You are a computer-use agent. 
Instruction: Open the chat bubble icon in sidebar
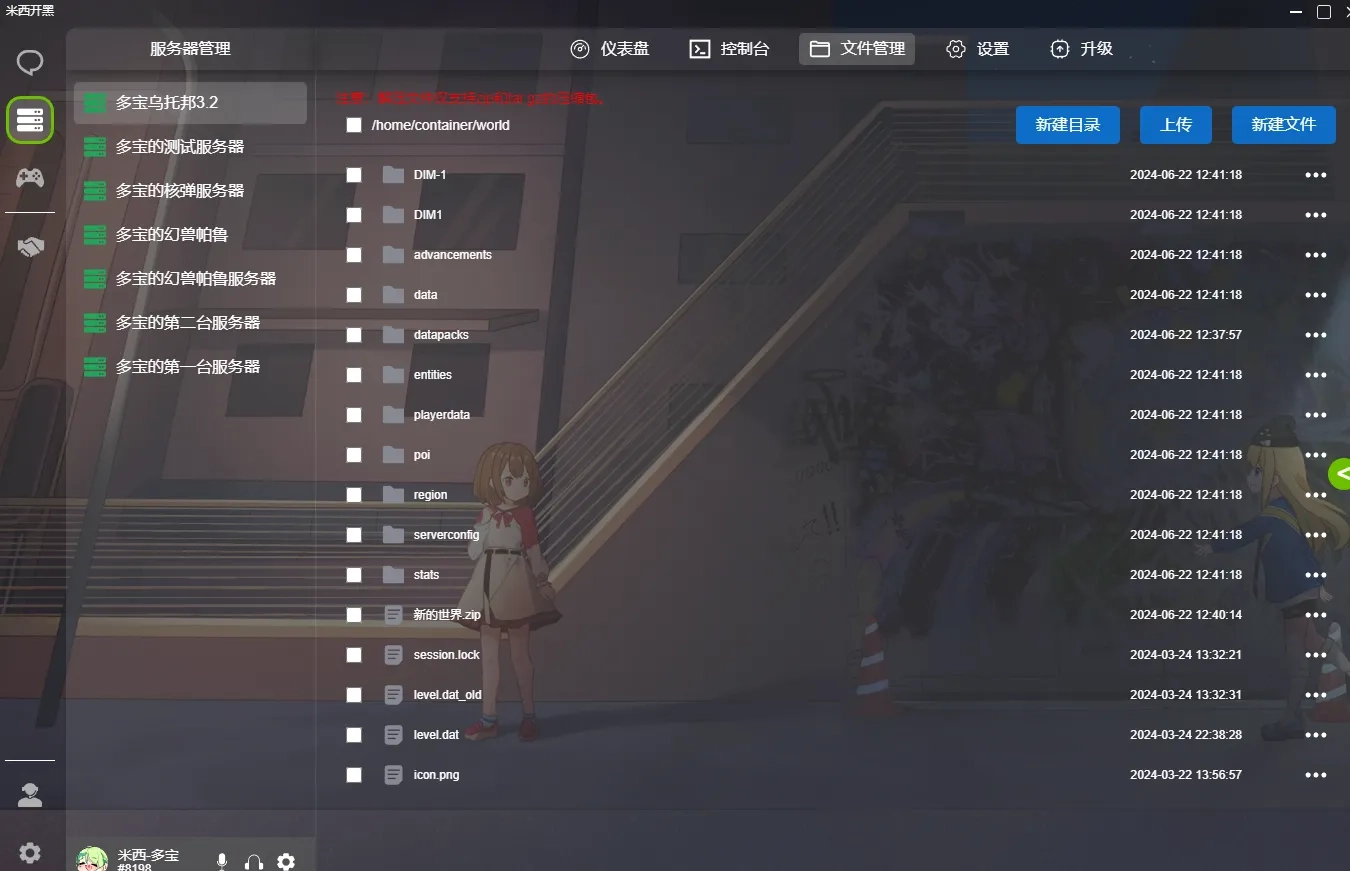tap(30, 64)
